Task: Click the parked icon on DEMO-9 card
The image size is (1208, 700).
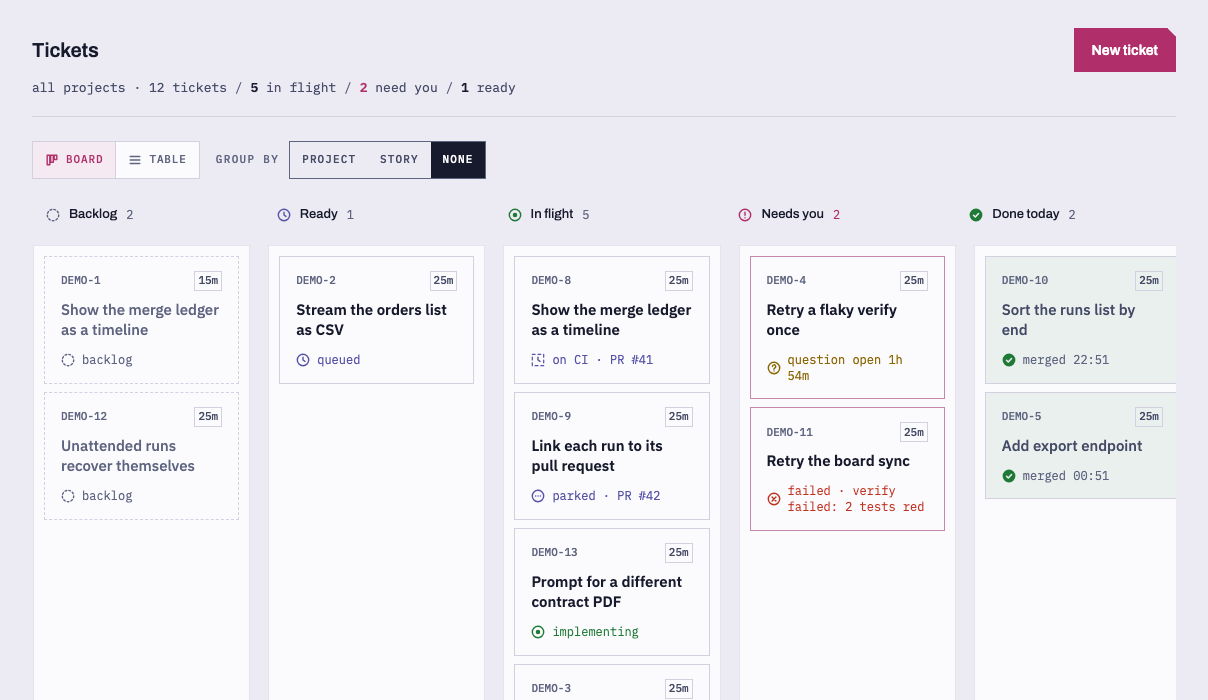Action: (538, 496)
